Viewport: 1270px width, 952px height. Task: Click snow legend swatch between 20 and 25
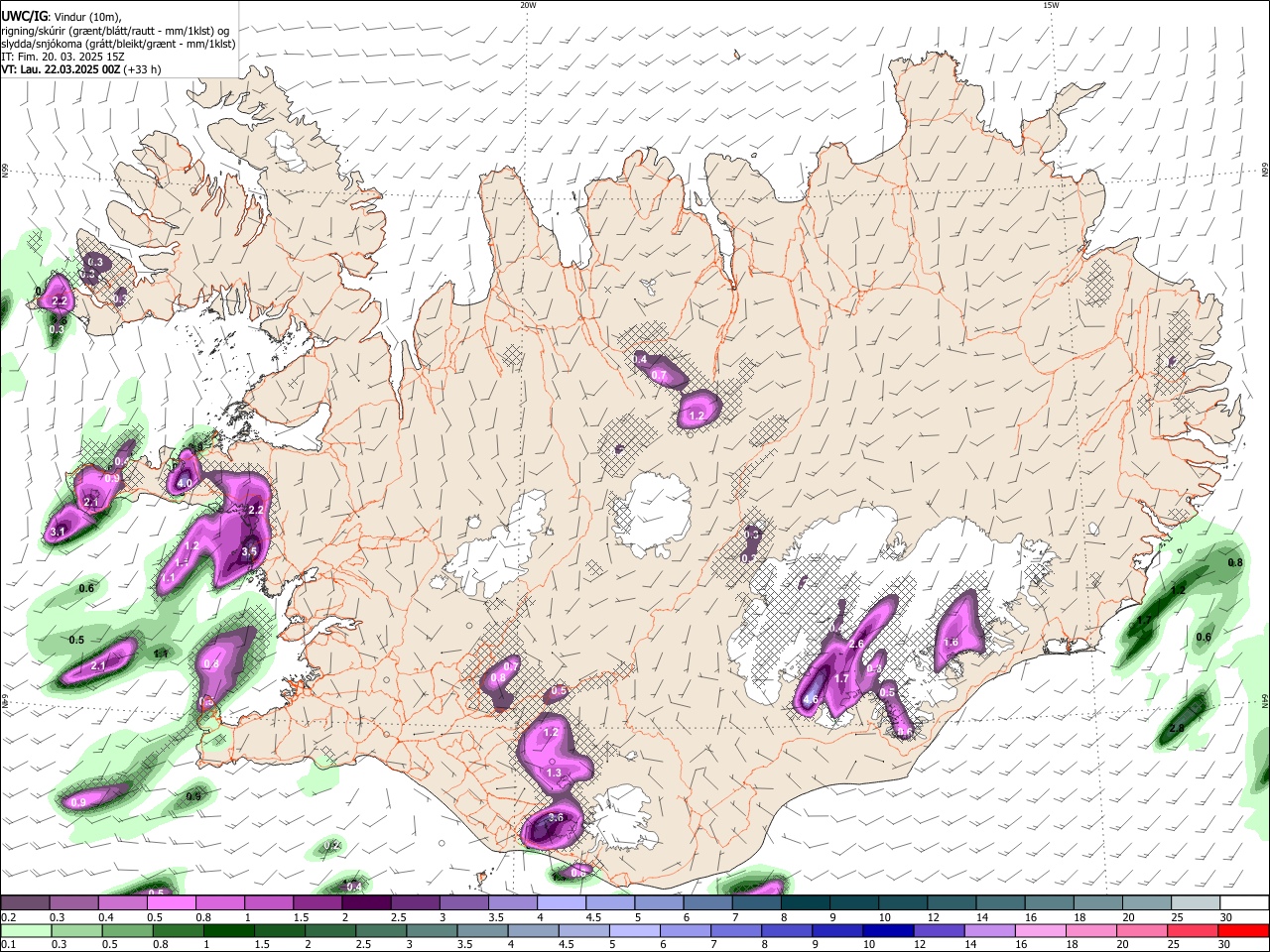(1147, 903)
